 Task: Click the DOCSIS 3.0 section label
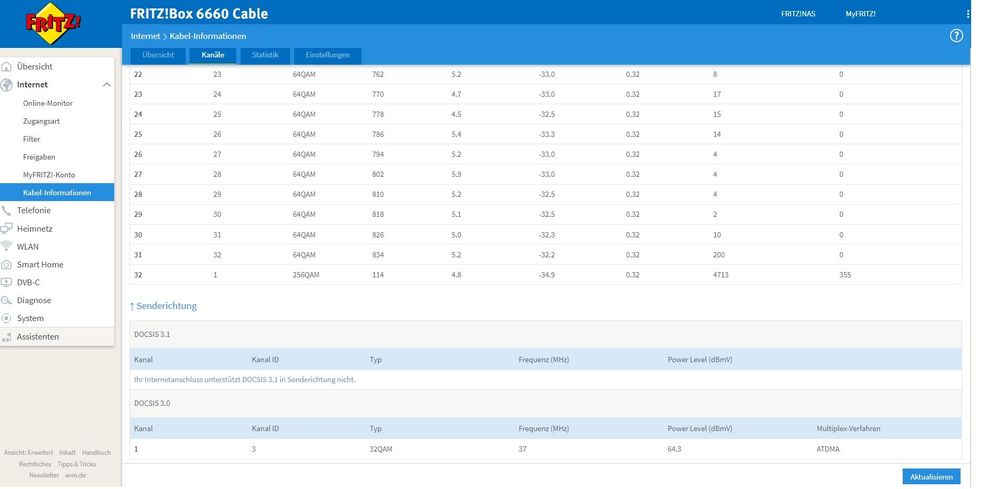tap(152, 404)
